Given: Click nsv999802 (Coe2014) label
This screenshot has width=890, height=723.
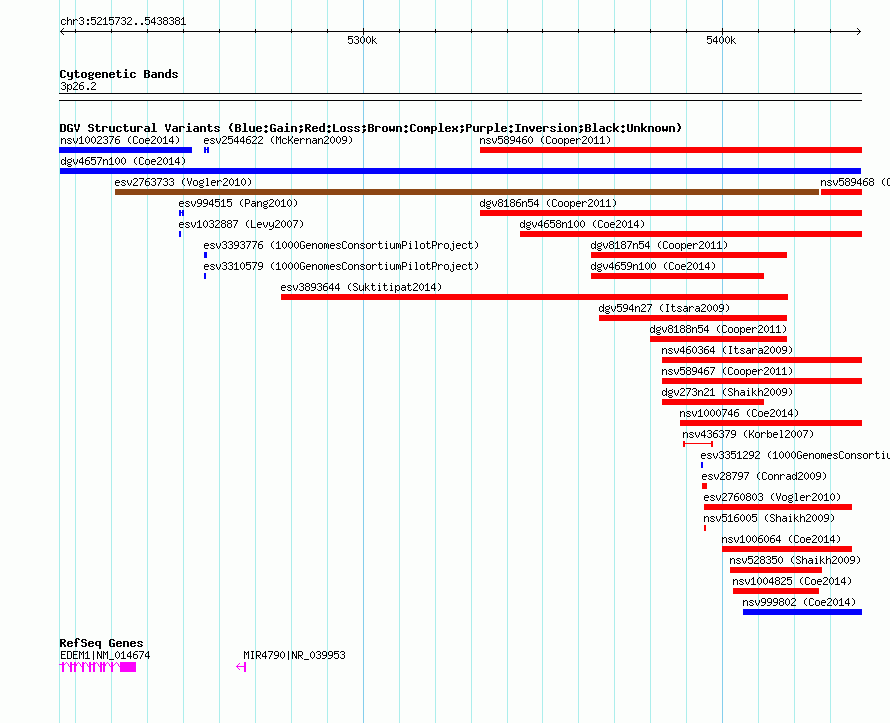Looking at the screenshot, I should pyautogui.click(x=799, y=602).
